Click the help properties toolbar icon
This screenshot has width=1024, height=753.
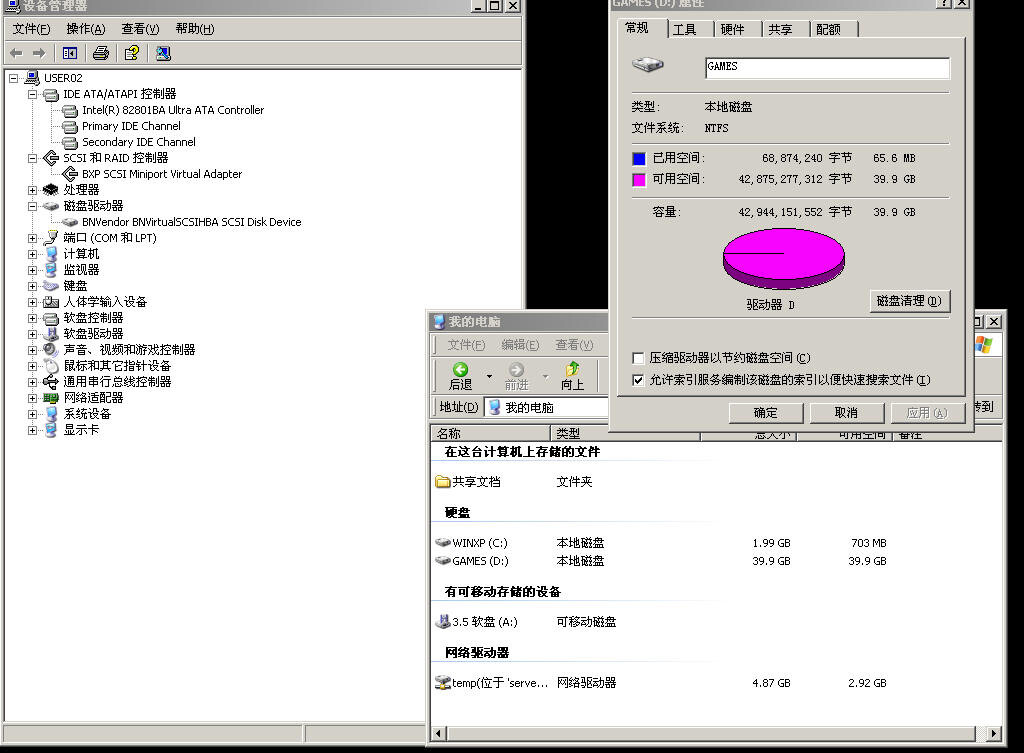[x=131, y=53]
